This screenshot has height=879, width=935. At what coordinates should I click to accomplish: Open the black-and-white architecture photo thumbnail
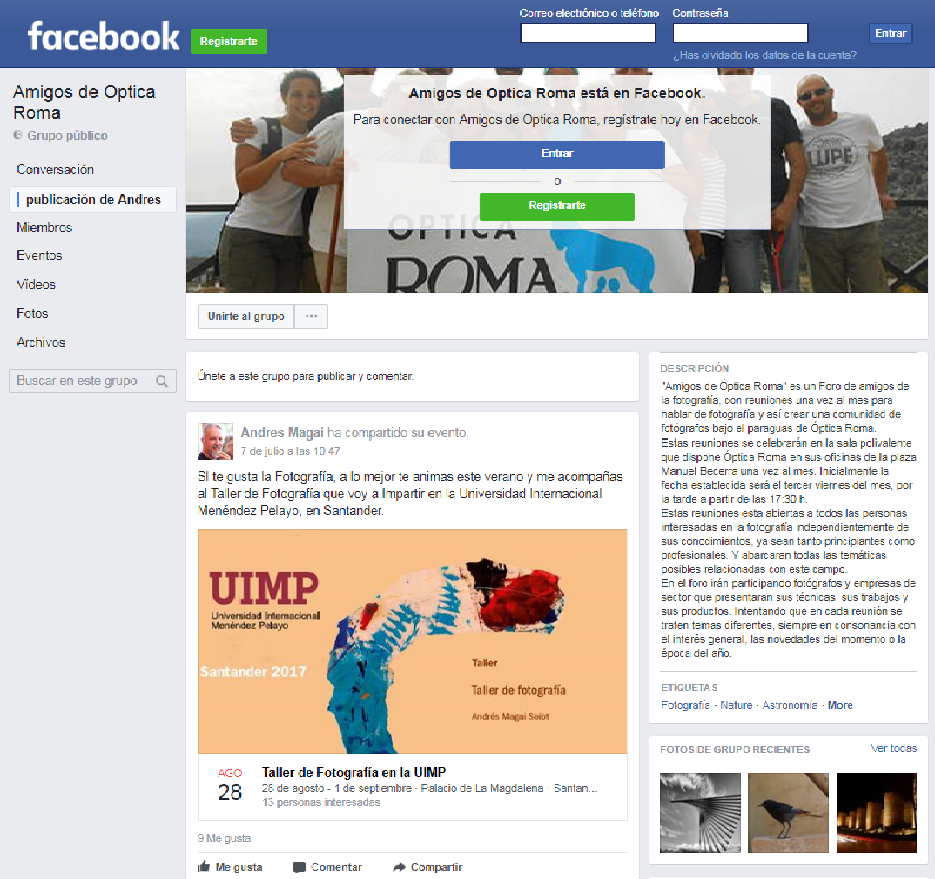pos(700,813)
